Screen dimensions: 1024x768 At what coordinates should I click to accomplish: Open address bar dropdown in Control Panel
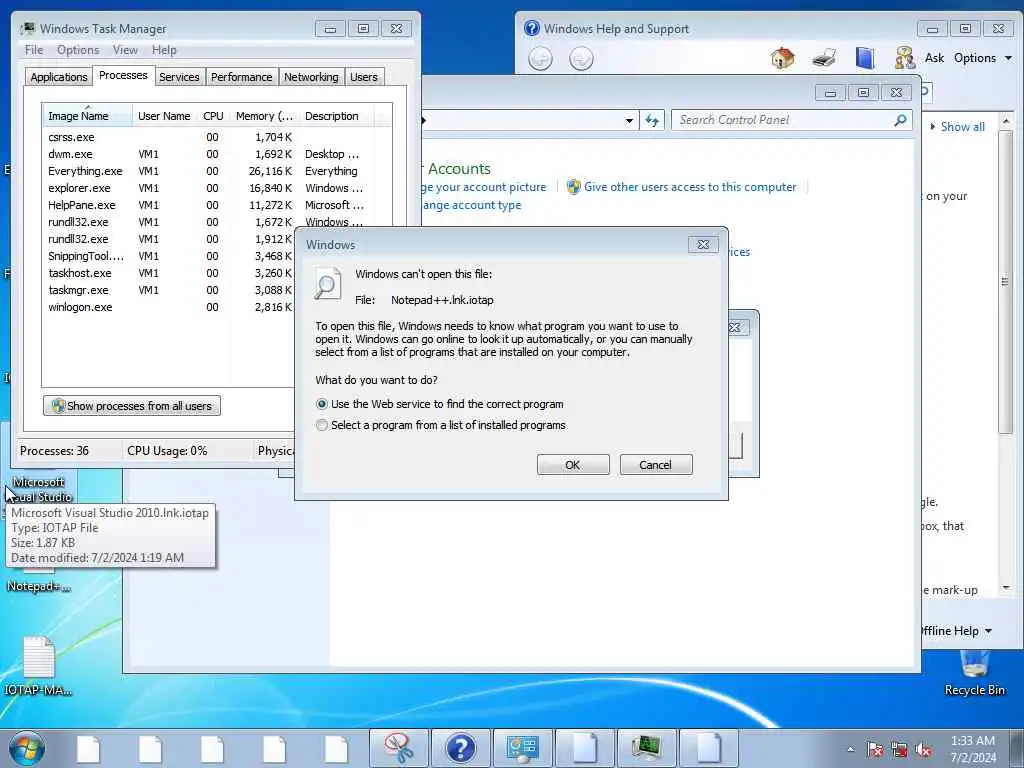coord(629,121)
